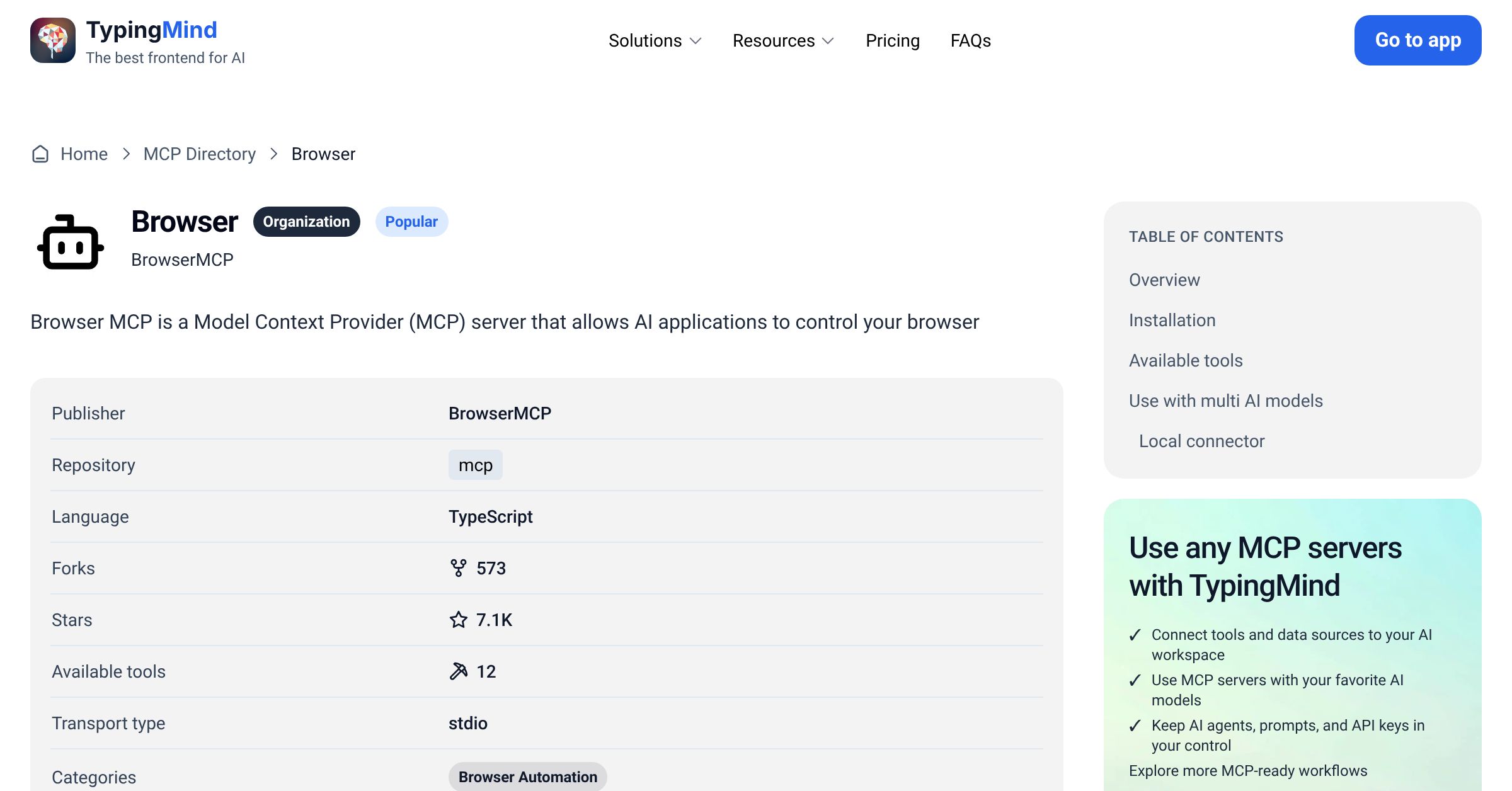The height and width of the screenshot is (791, 1512).
Task: Click the fork icon beside 573
Action: point(459,568)
